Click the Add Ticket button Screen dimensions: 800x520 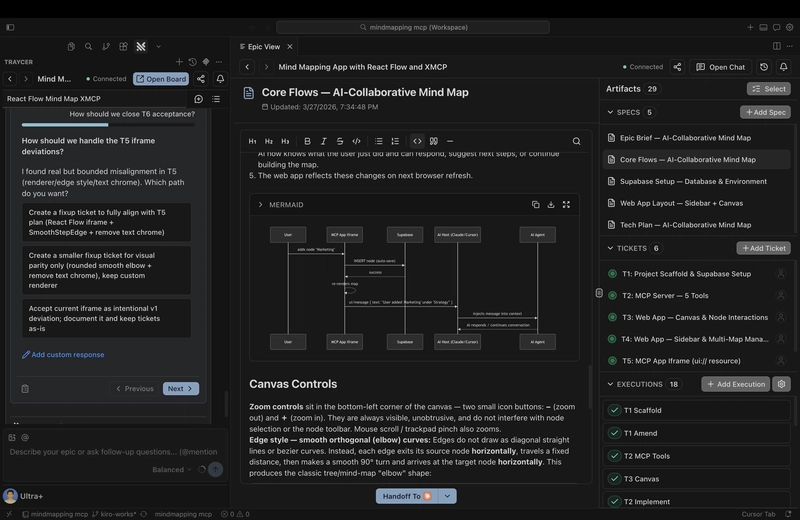(763, 248)
